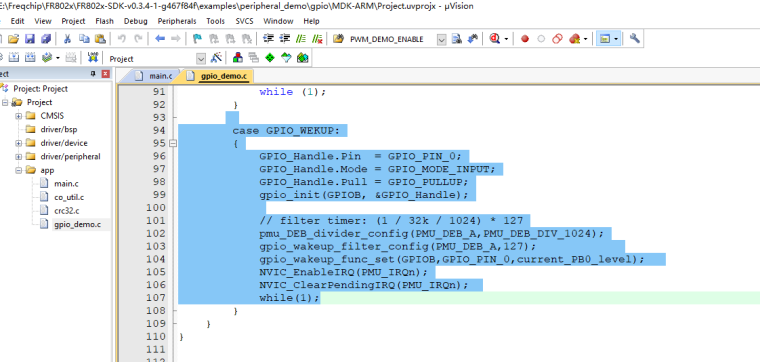Open Configuration with the wrench icon
760x362 pixels.
coord(634,39)
